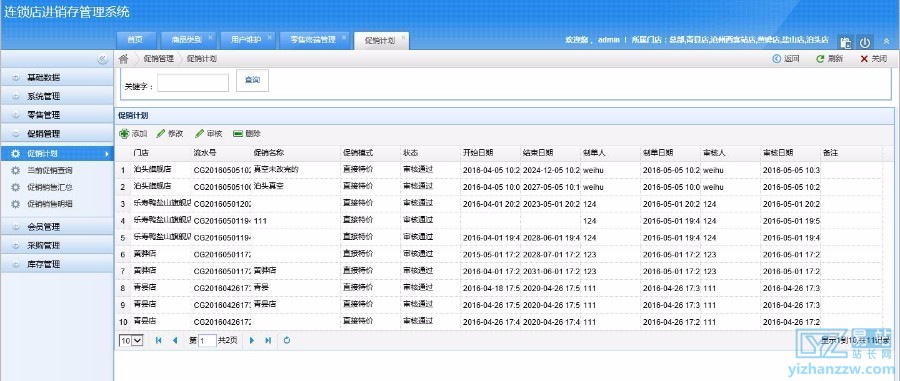Expand the 采购管理 accordion section
The image size is (900, 381).
57,246
